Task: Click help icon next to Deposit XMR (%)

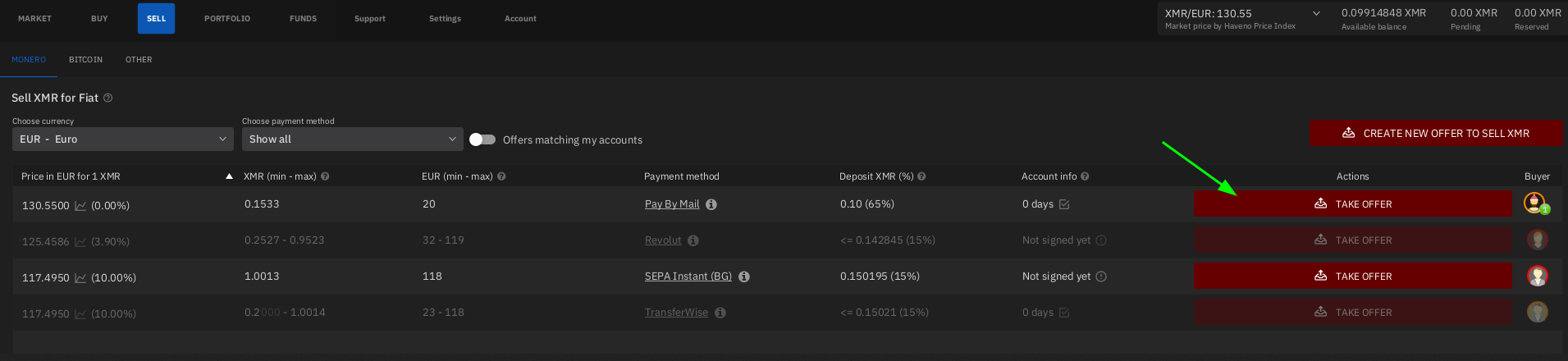Action: click(x=921, y=176)
